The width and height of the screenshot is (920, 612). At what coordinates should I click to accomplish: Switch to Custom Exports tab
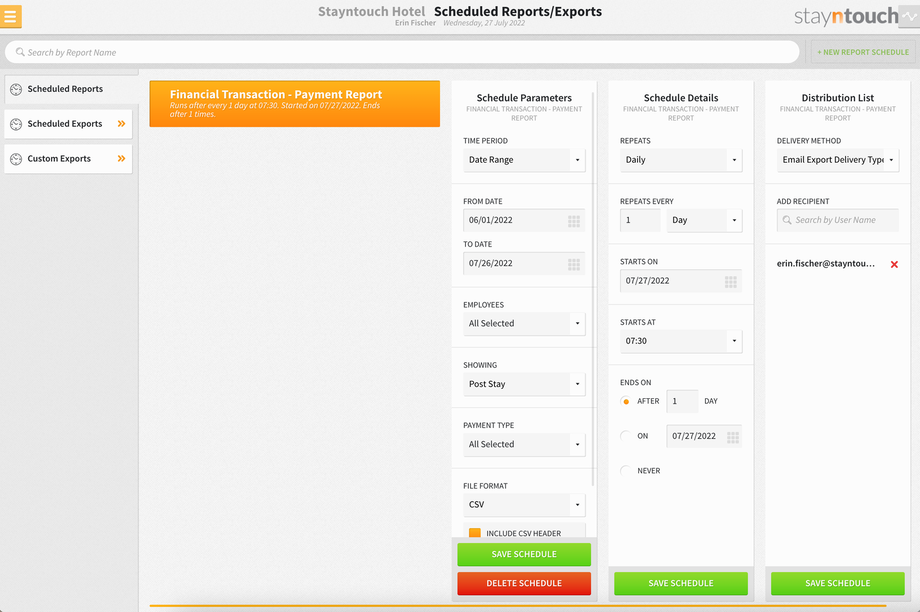[x=68, y=159]
